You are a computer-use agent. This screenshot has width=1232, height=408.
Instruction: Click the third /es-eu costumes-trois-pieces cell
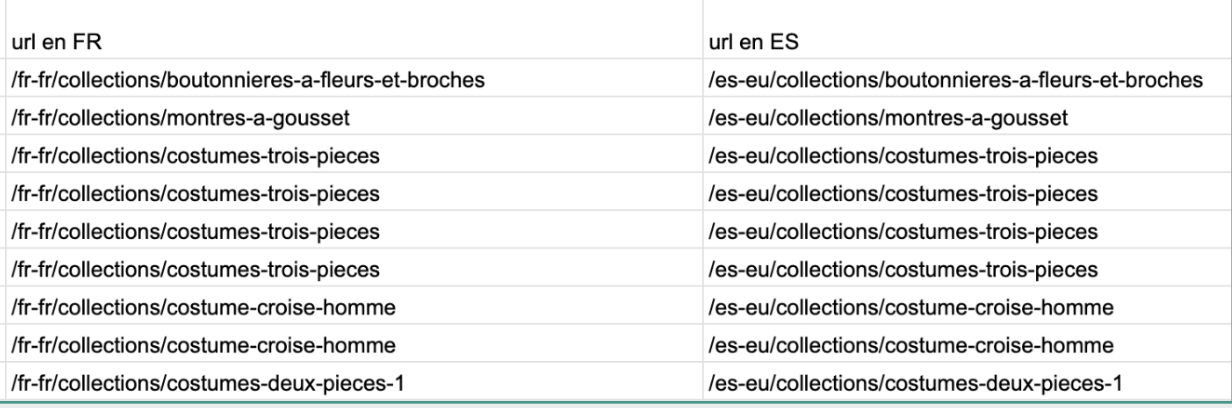click(x=965, y=231)
